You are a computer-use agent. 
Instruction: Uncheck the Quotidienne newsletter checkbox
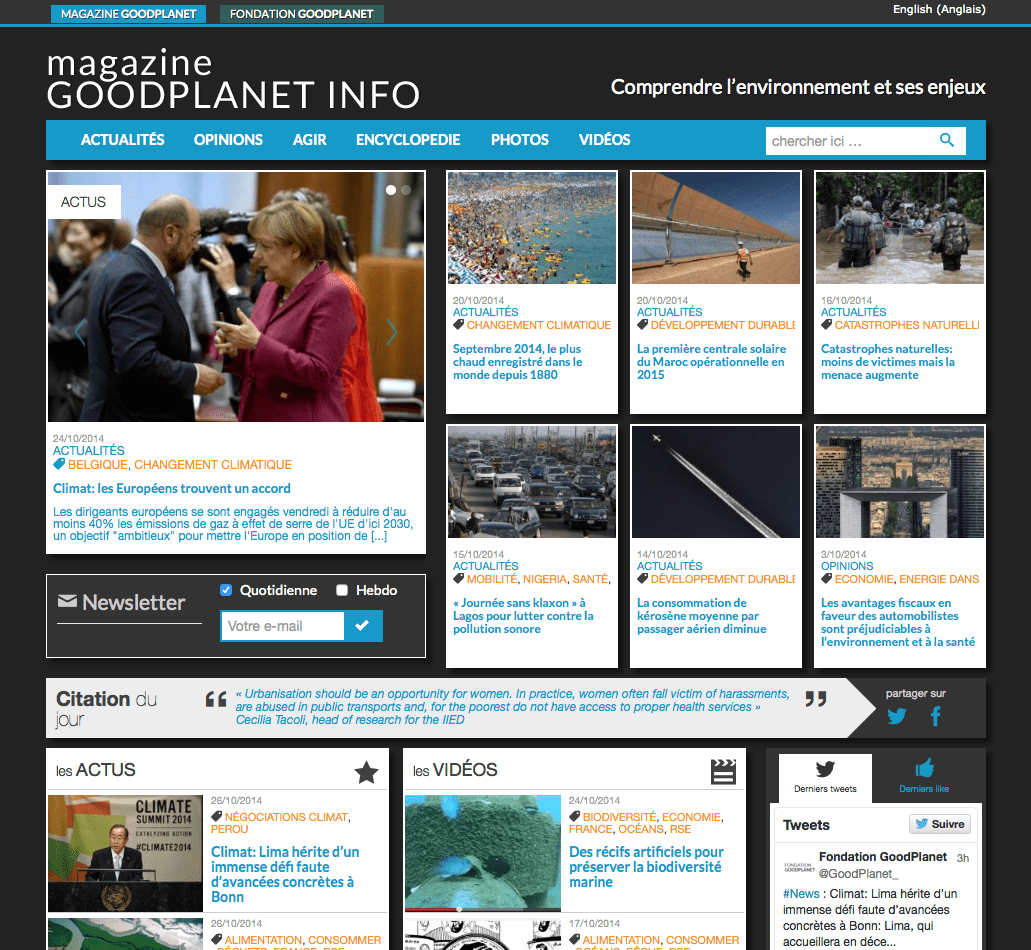coord(226,590)
